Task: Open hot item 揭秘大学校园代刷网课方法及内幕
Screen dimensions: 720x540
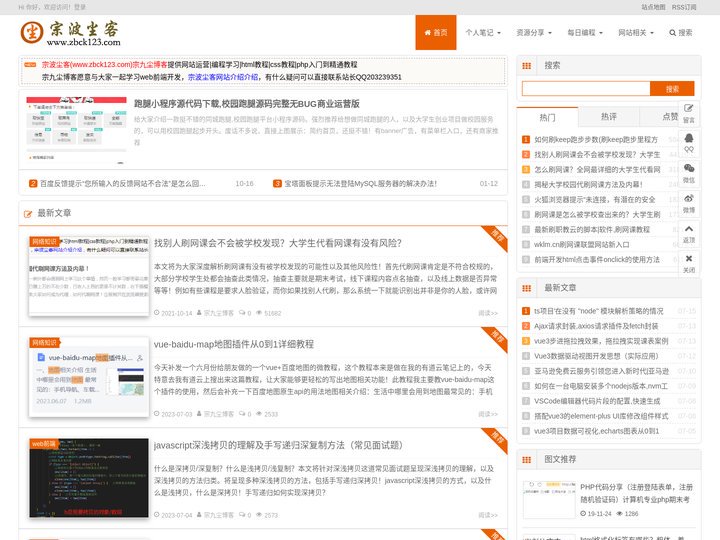Action: tap(588, 185)
